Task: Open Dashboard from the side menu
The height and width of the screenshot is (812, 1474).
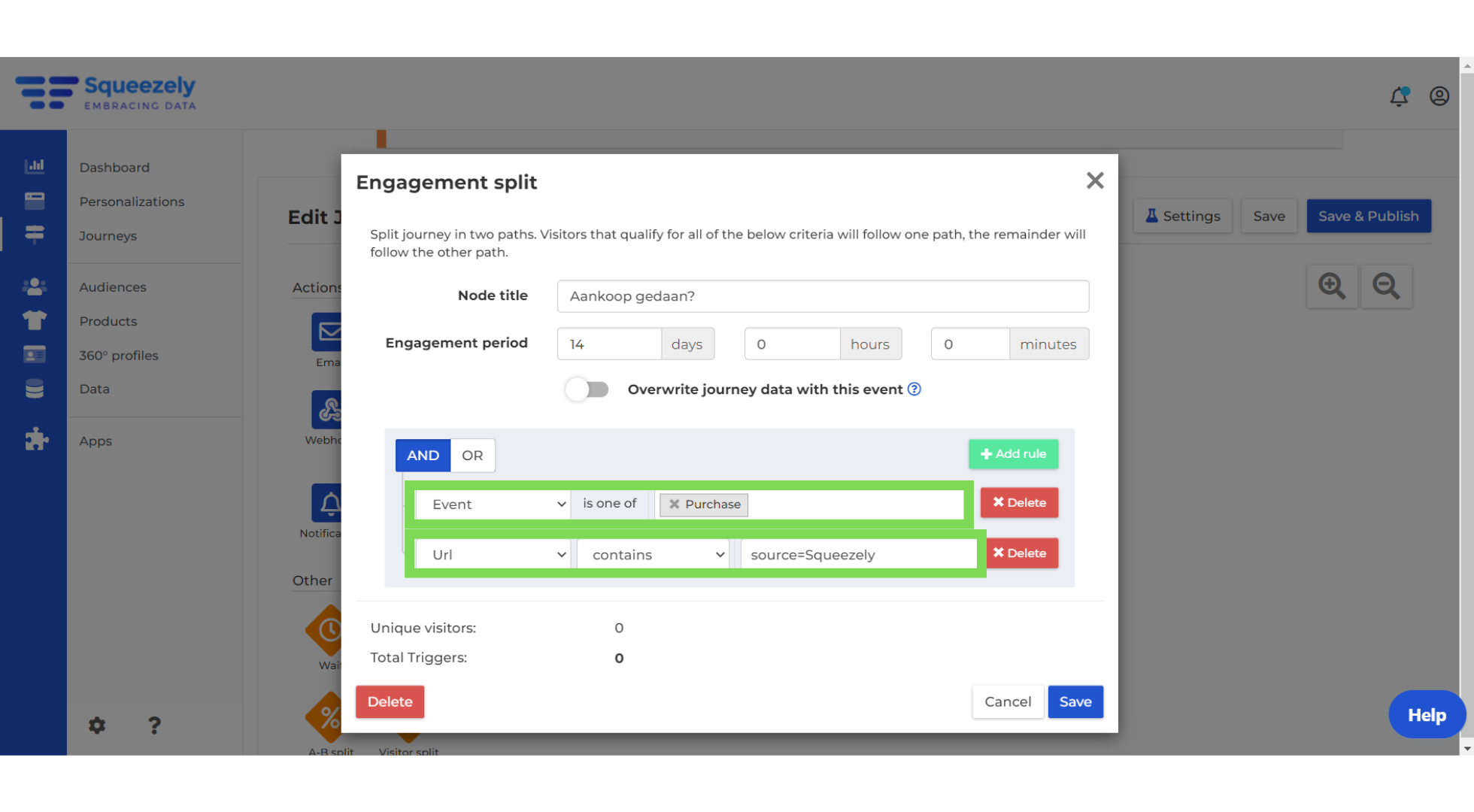Action: coord(114,167)
